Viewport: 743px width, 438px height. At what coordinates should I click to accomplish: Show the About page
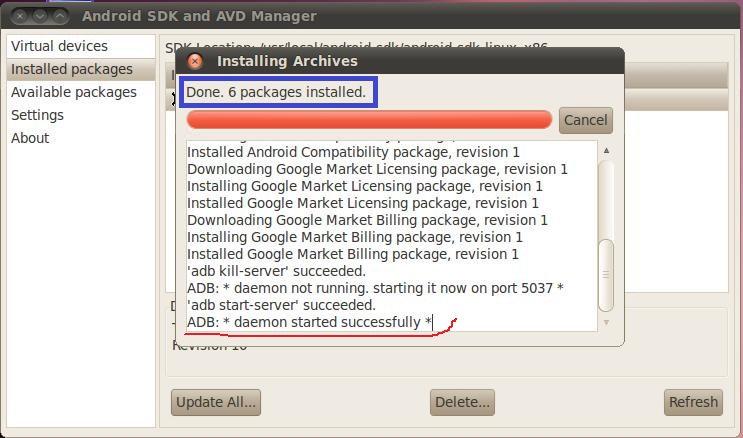click(x=30, y=138)
